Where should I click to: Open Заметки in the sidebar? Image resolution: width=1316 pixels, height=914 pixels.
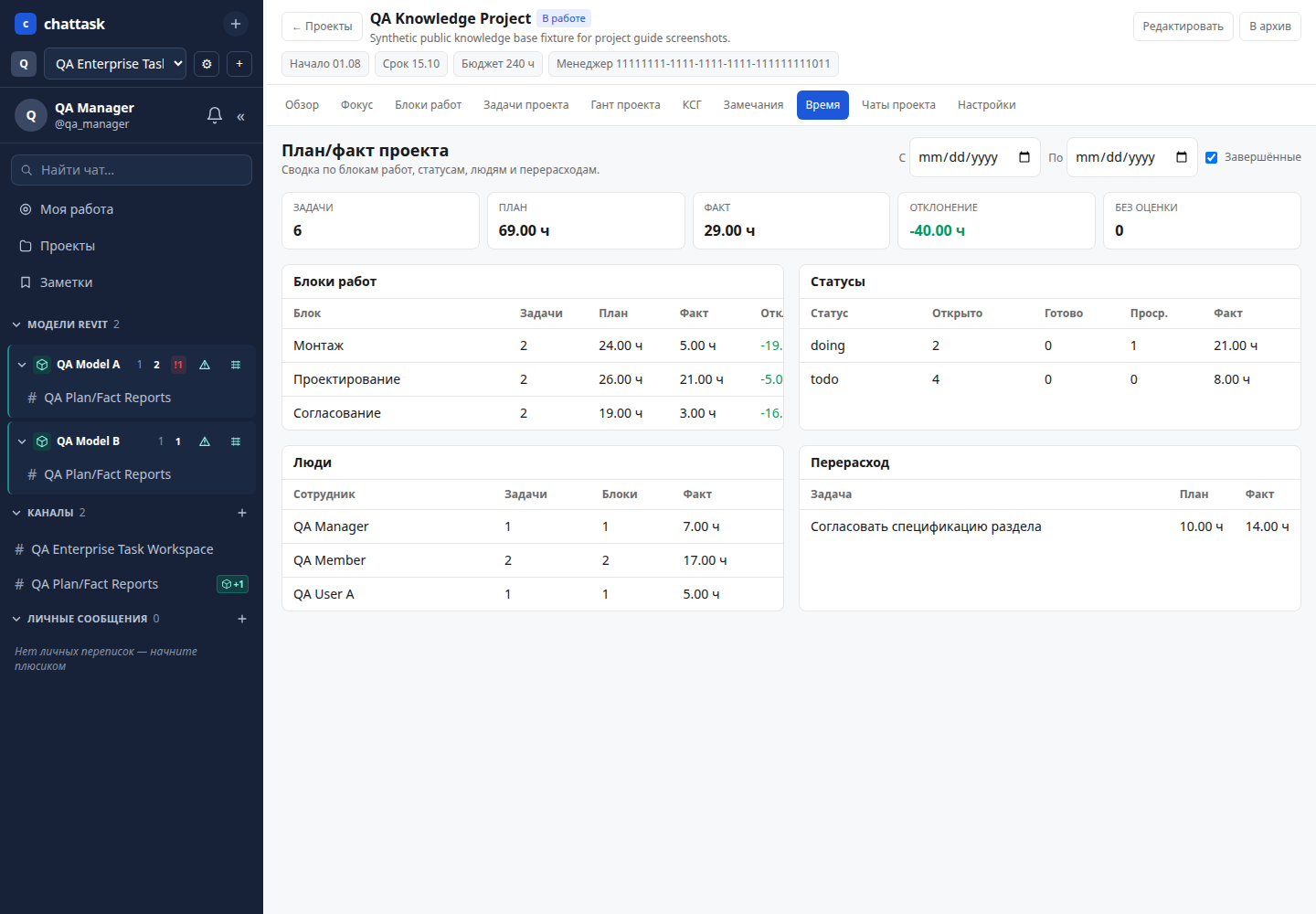pos(132,282)
